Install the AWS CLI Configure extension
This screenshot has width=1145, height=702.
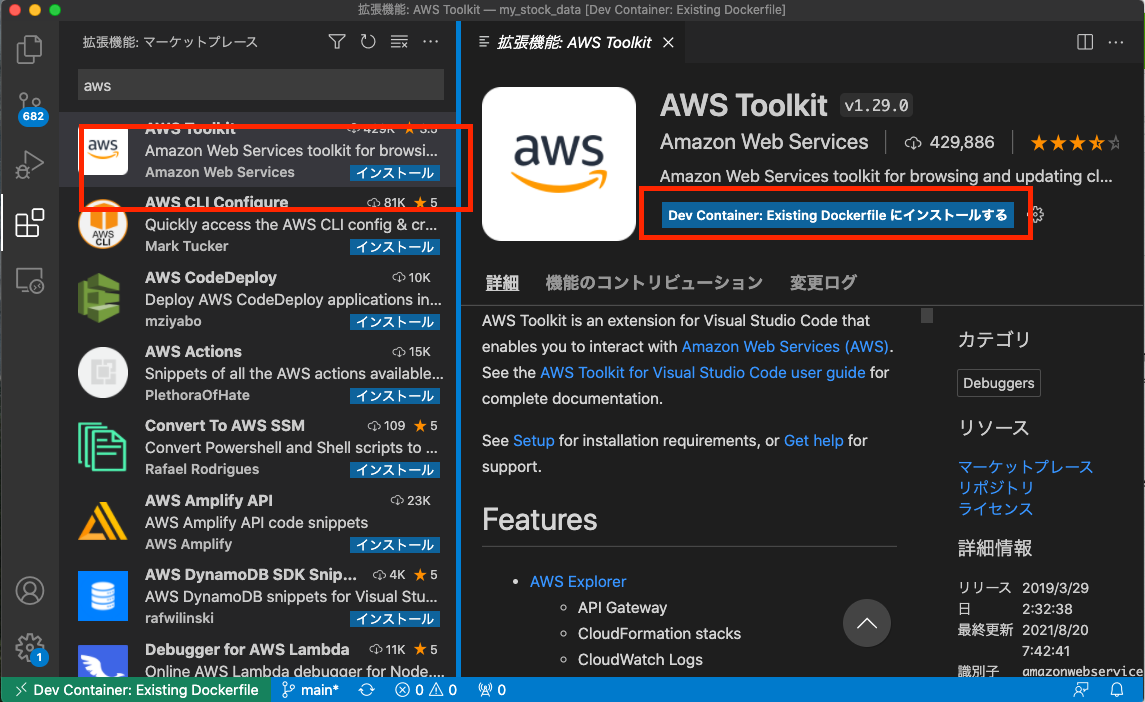pos(394,247)
